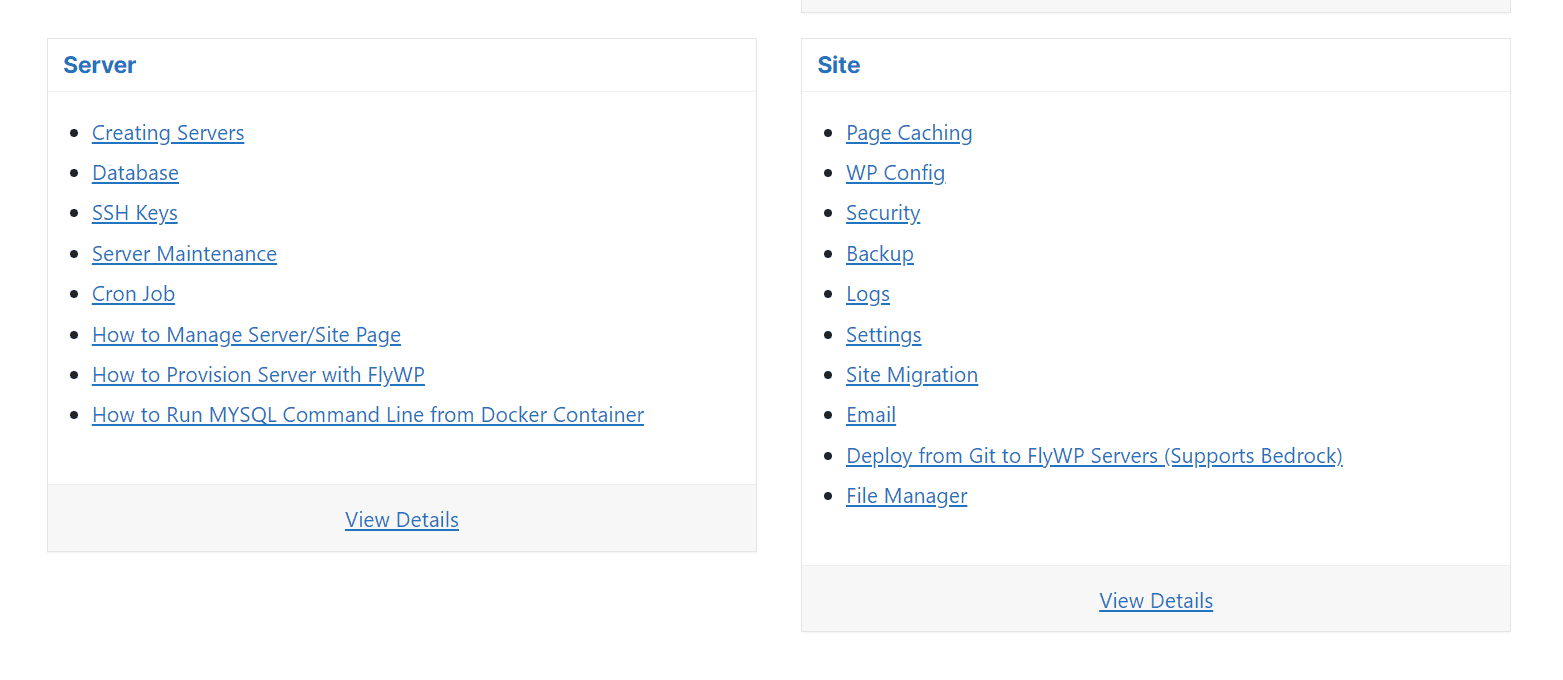
Task: Click View Details under Server card
Action: [x=402, y=520]
